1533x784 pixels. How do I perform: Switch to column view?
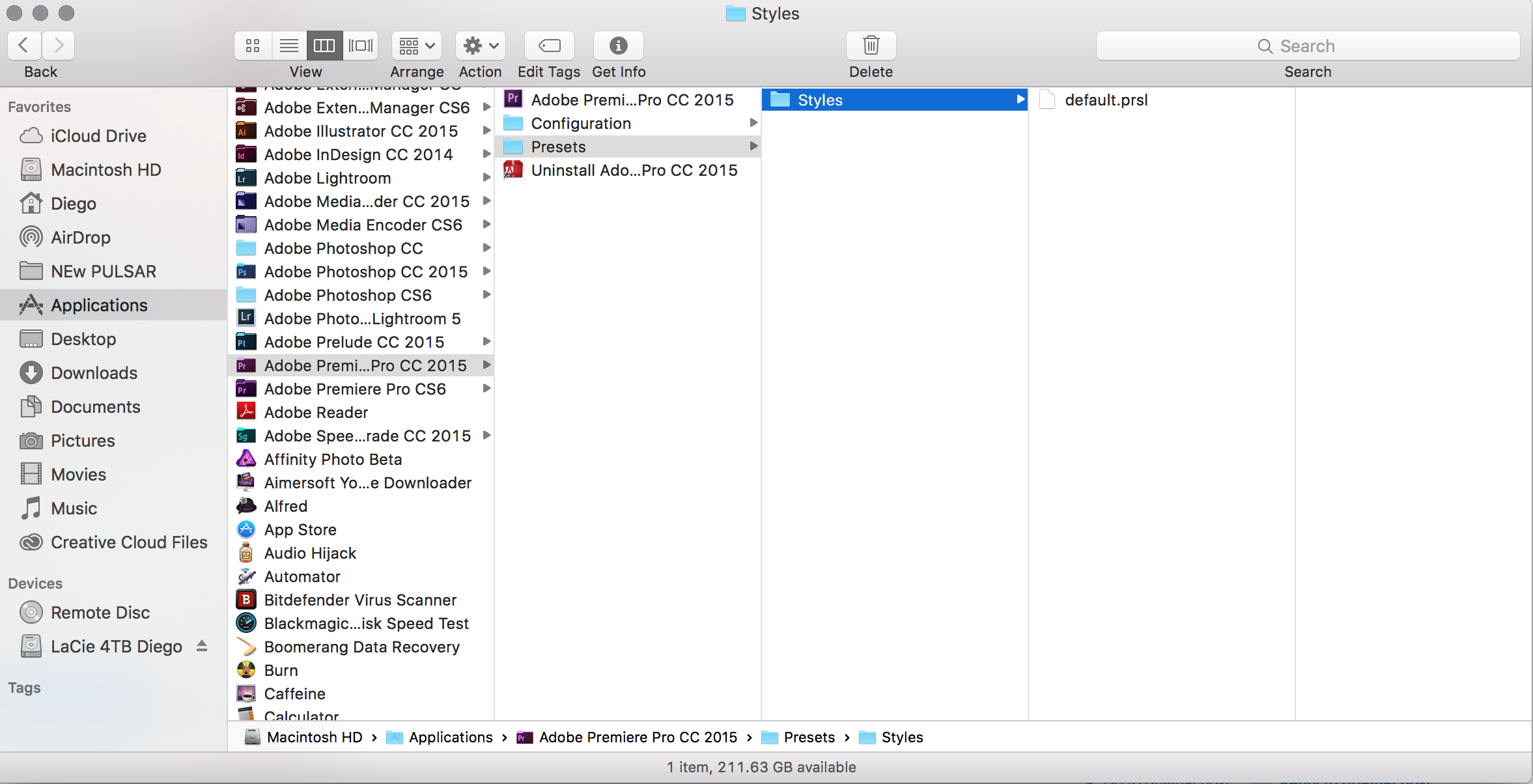click(x=324, y=46)
